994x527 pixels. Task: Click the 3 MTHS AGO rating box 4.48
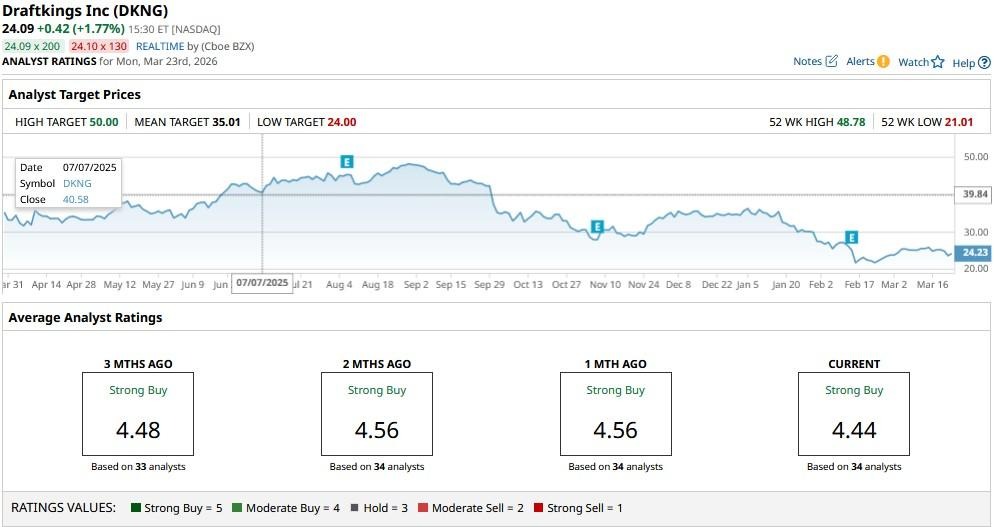point(138,414)
